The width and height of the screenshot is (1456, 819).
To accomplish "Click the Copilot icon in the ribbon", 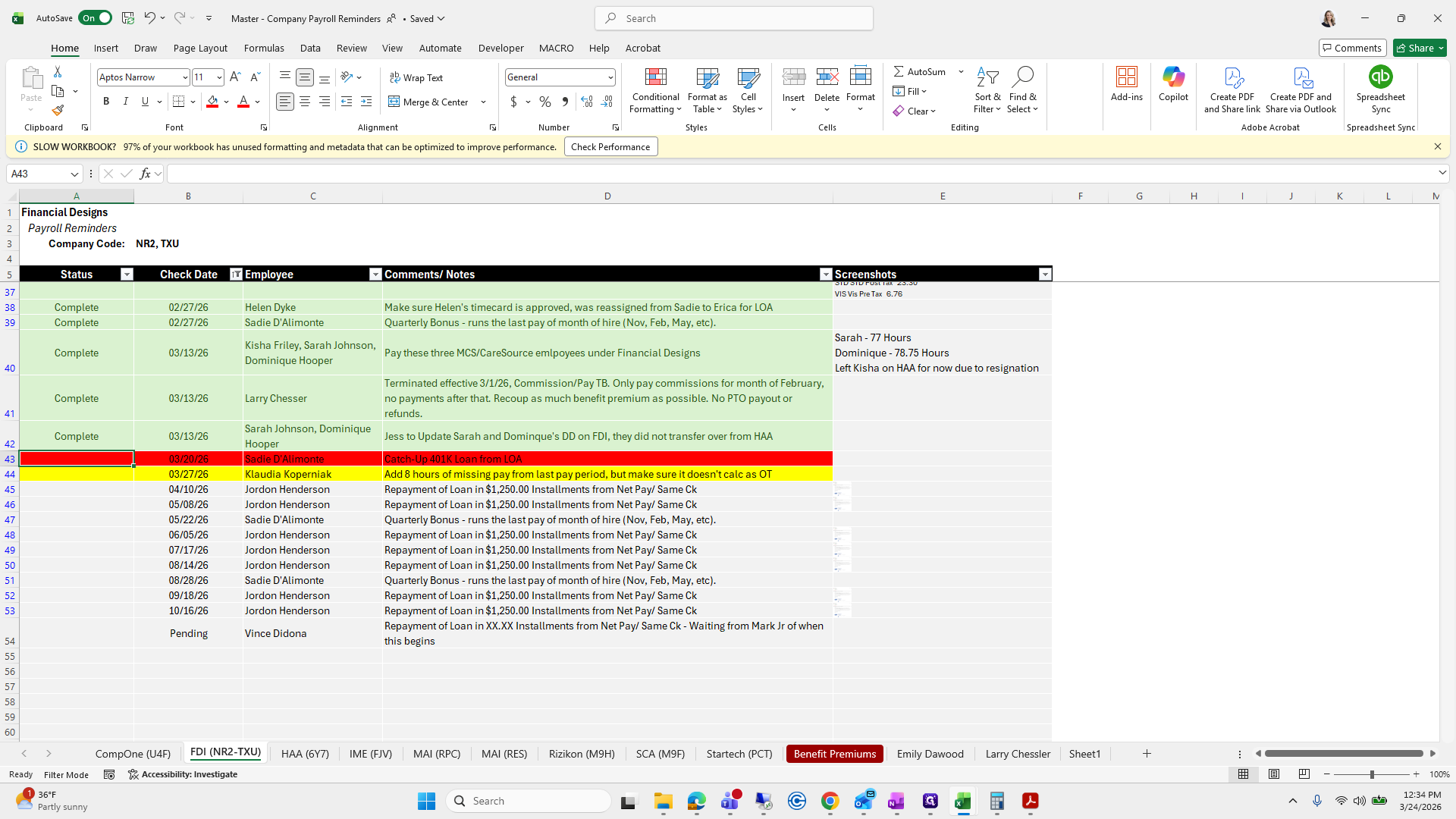I will tap(1172, 77).
